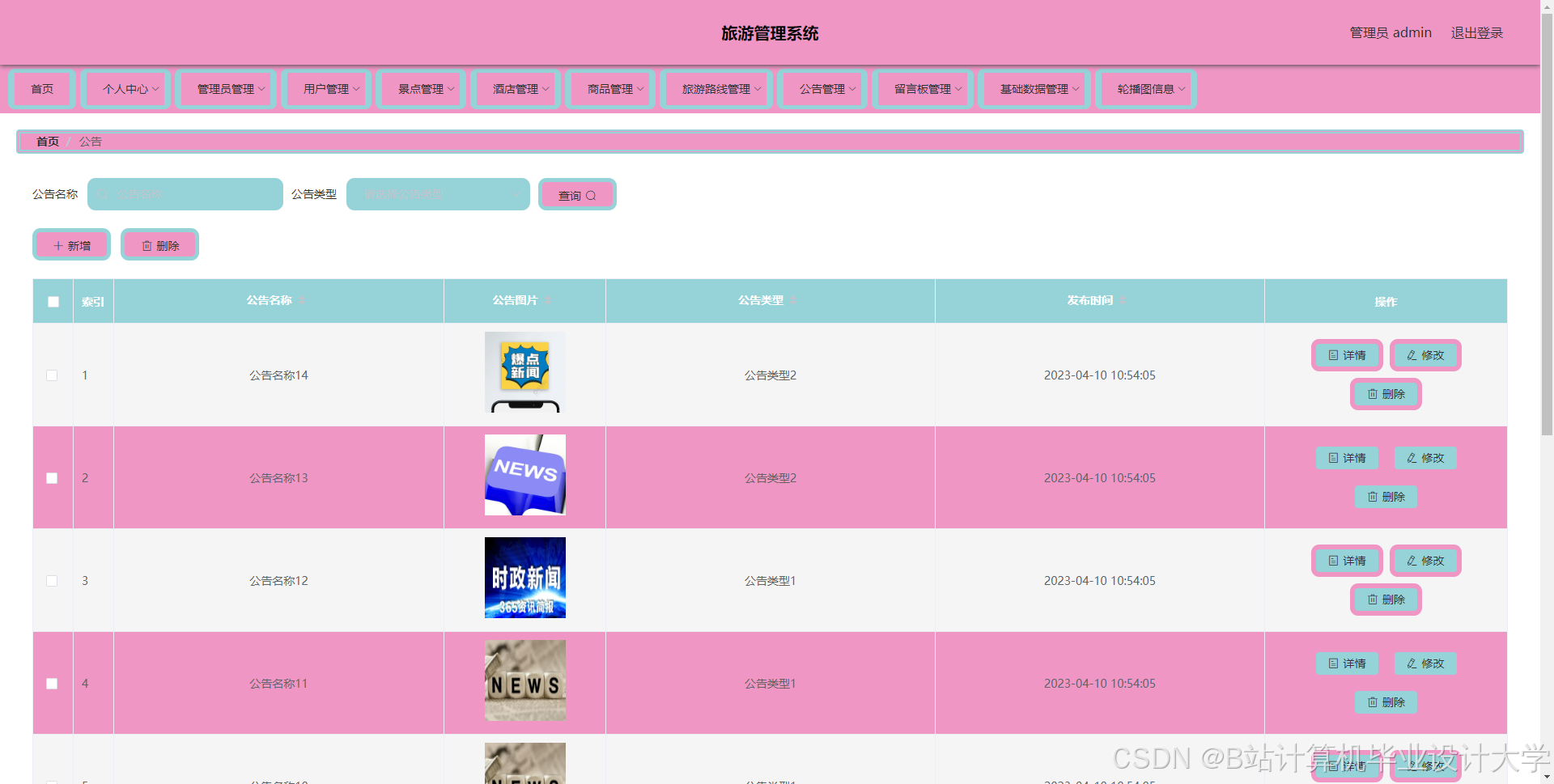Click the 删除 batch delete button above the table

[x=159, y=245]
